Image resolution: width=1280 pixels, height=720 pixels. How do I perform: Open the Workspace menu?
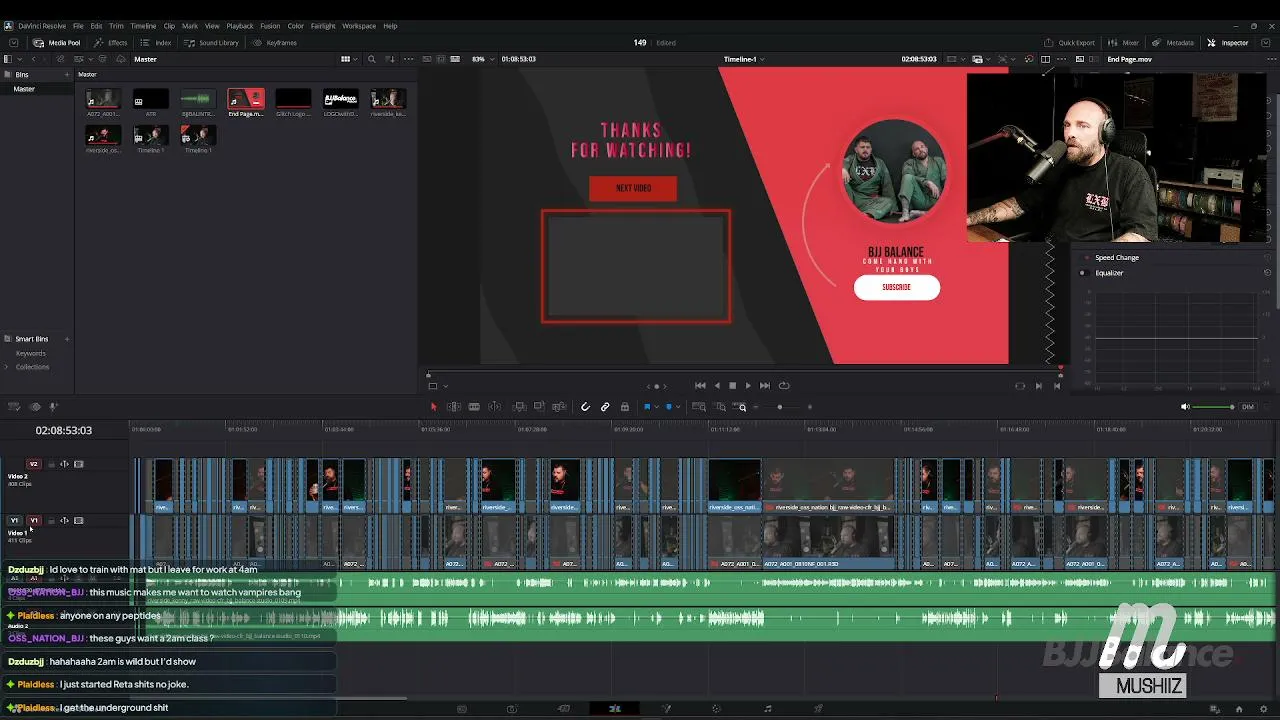(x=359, y=26)
